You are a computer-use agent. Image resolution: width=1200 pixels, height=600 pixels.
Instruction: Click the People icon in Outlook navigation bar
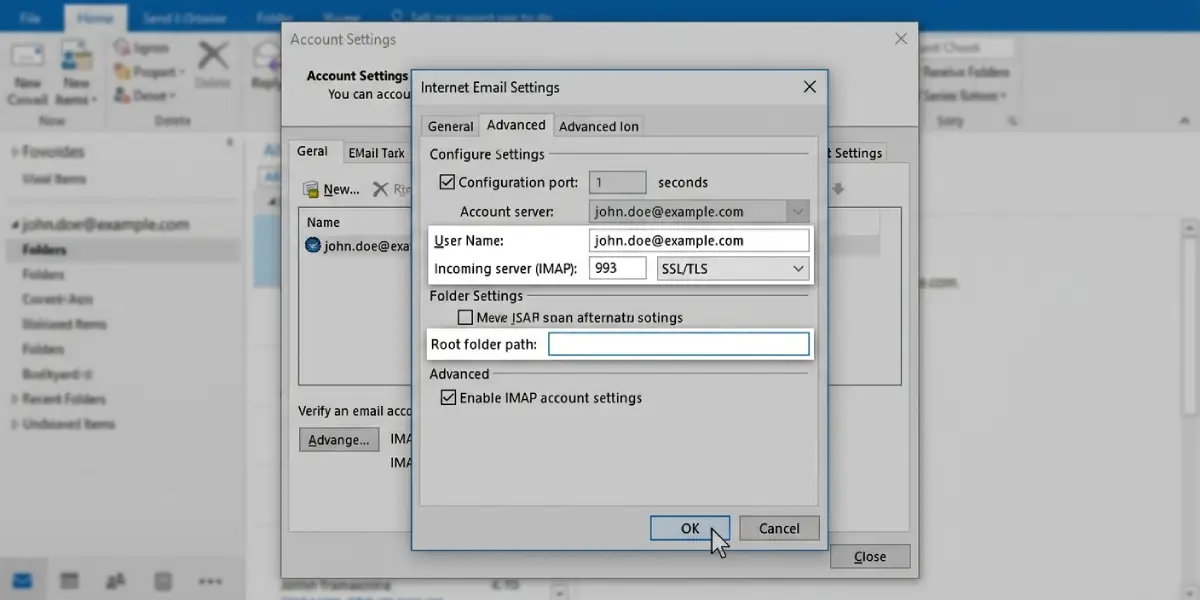tap(116, 580)
